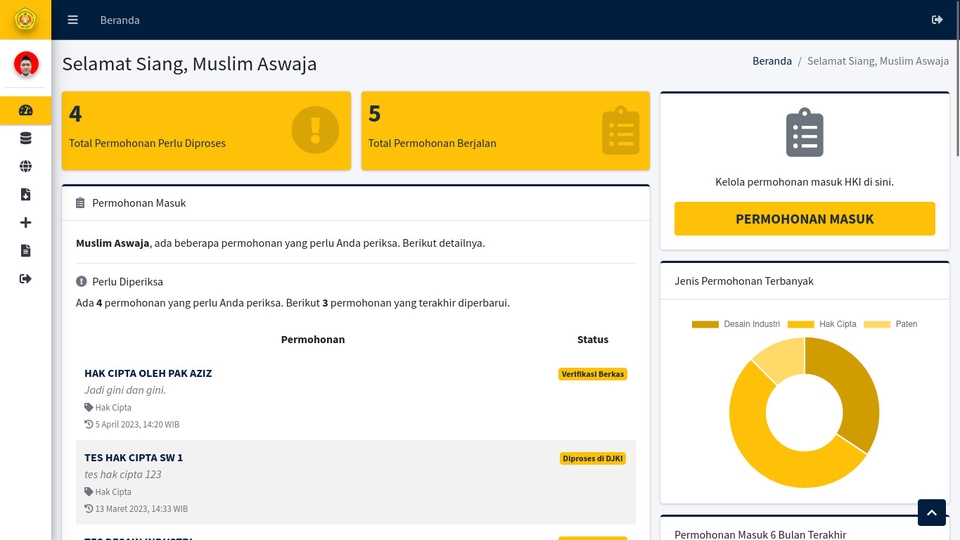Open TES HAK CIPTA SW 1 application
Screen dimensions: 960x540
click(133, 458)
